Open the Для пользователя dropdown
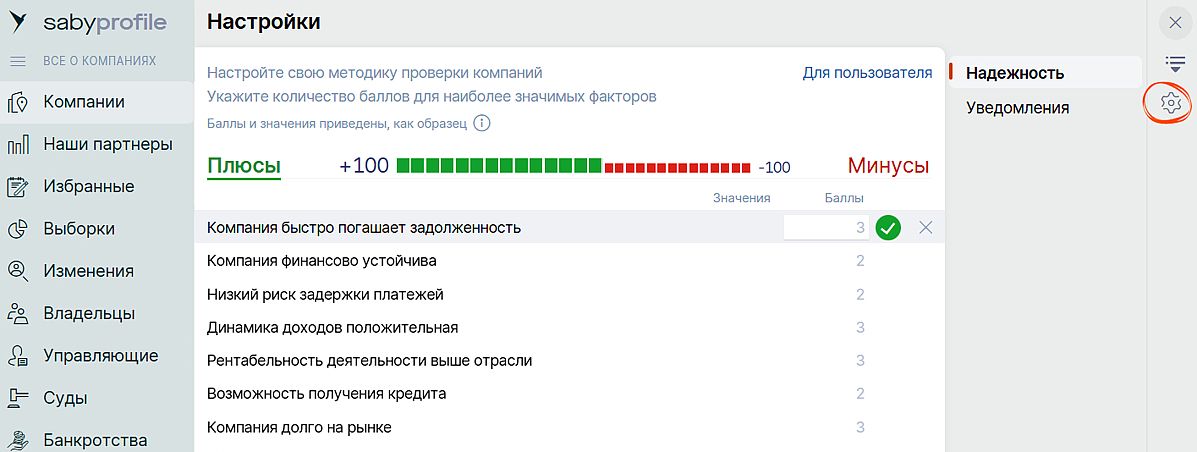The height and width of the screenshot is (452, 1197). coord(867,73)
